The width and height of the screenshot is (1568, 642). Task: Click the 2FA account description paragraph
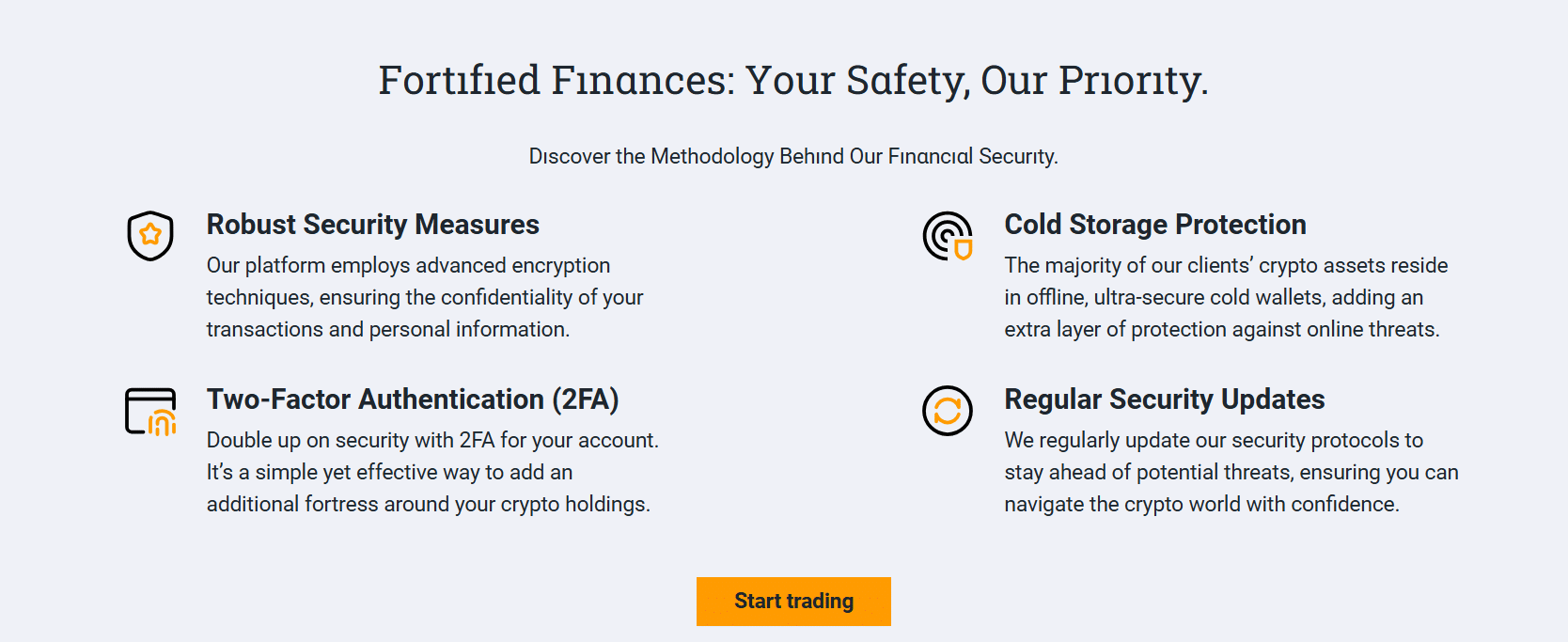432,472
